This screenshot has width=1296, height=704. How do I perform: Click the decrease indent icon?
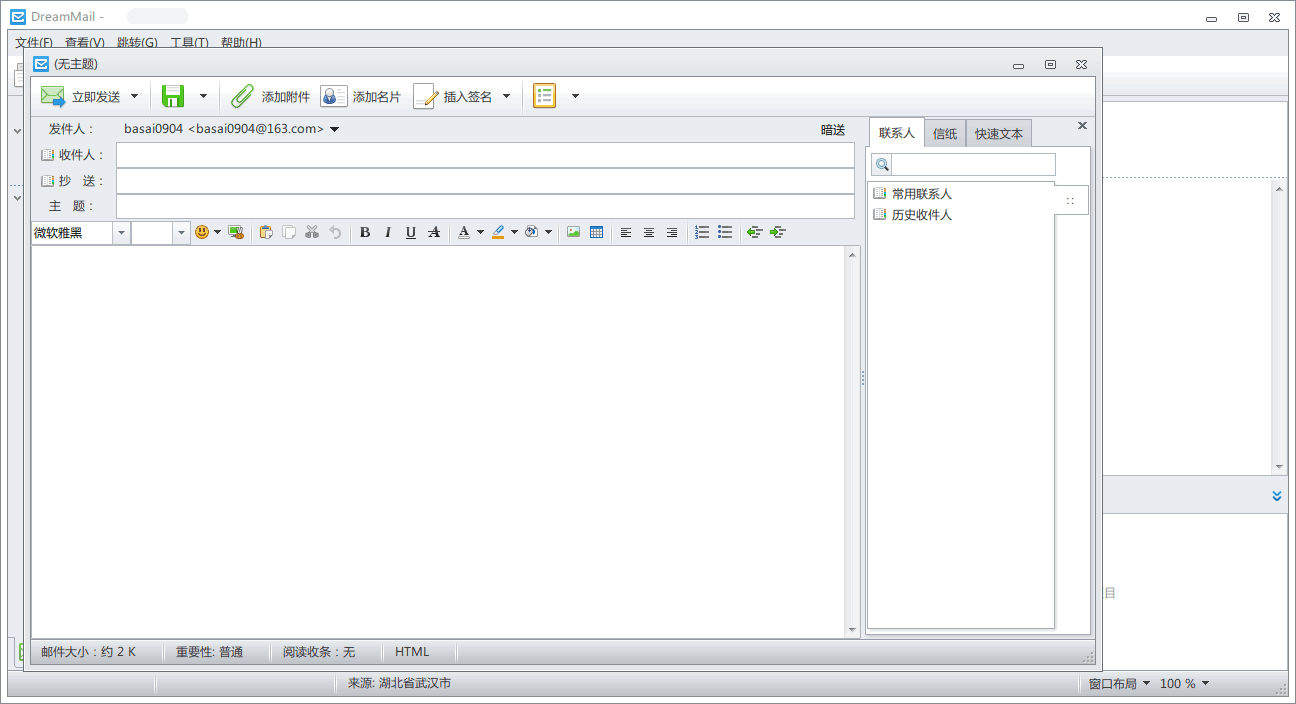click(755, 232)
